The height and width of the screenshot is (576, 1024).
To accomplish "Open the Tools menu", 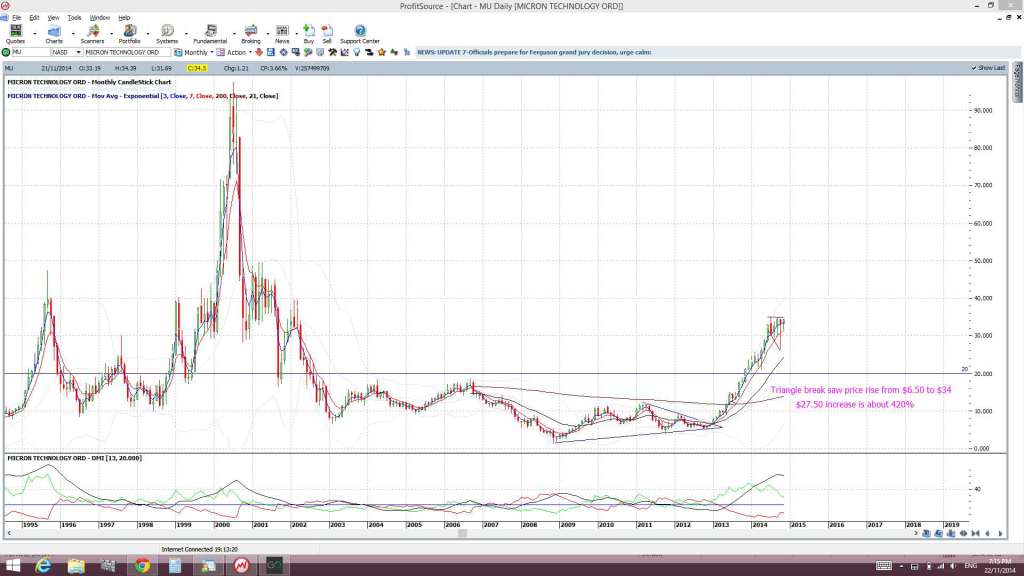I will click(x=74, y=18).
